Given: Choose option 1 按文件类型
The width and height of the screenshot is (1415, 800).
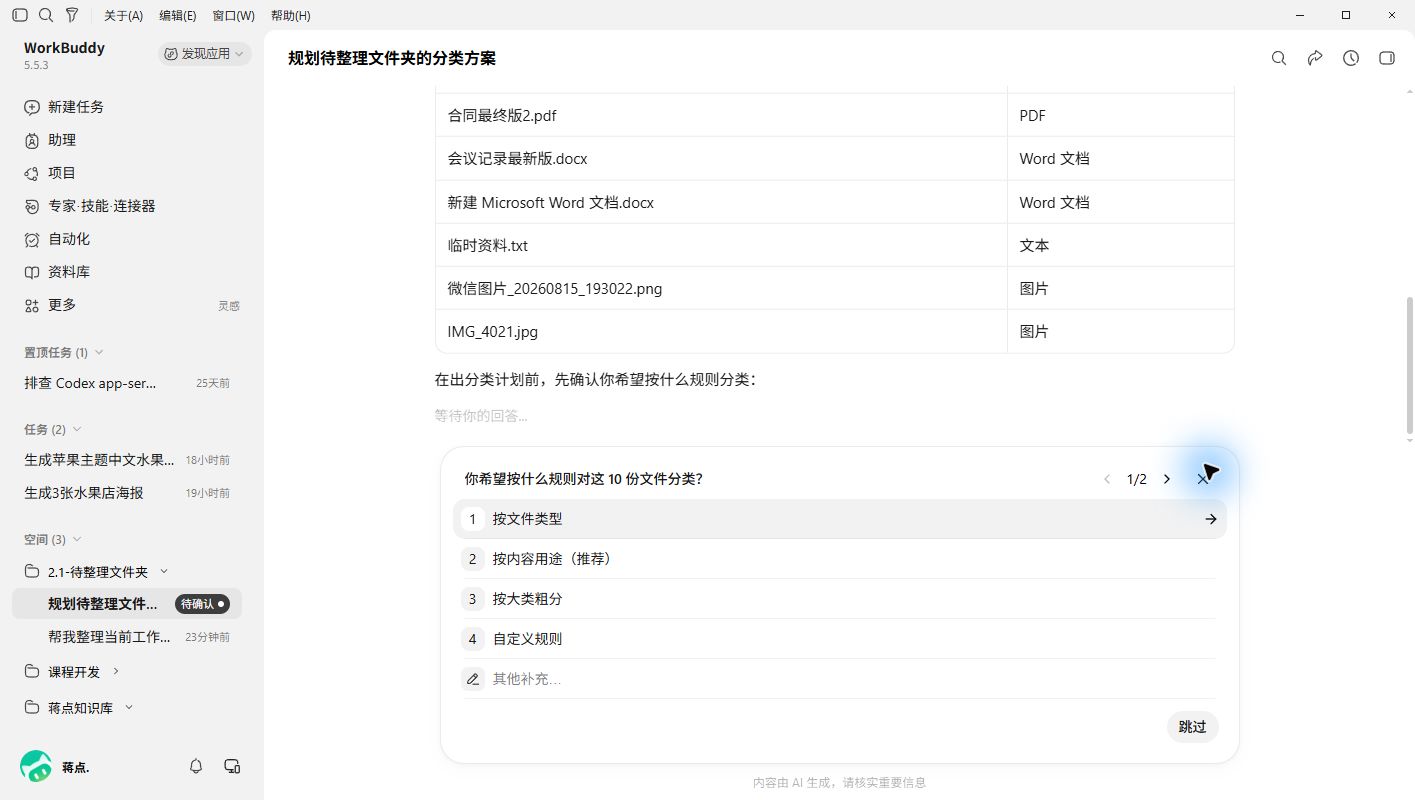Looking at the screenshot, I should pyautogui.click(x=840, y=519).
